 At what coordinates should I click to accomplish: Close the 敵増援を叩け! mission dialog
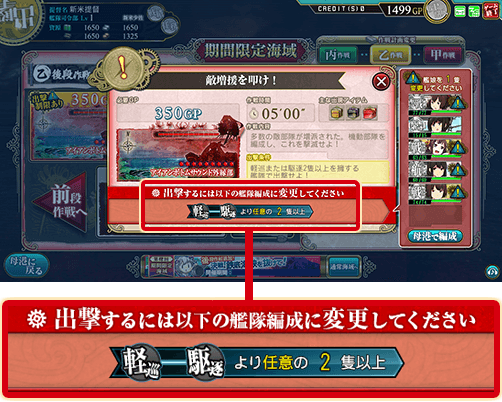point(381,81)
